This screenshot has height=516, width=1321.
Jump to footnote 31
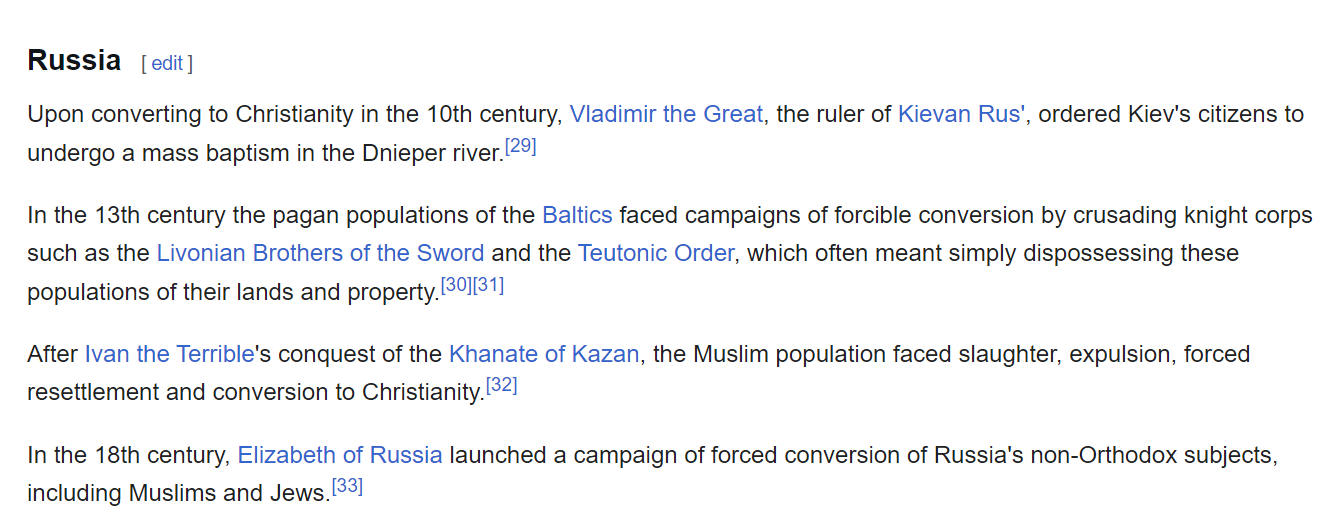click(x=488, y=285)
